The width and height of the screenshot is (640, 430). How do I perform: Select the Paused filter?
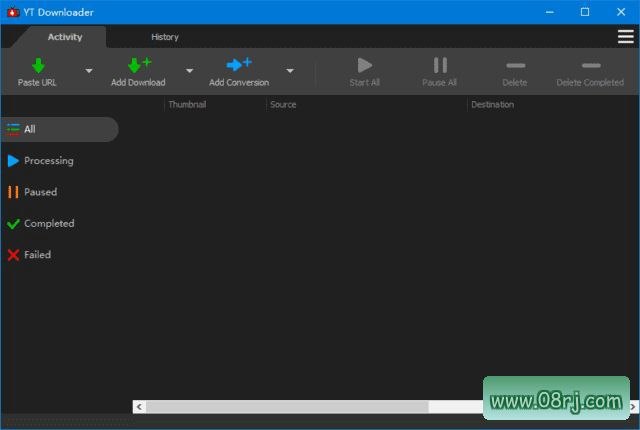click(x=32, y=192)
